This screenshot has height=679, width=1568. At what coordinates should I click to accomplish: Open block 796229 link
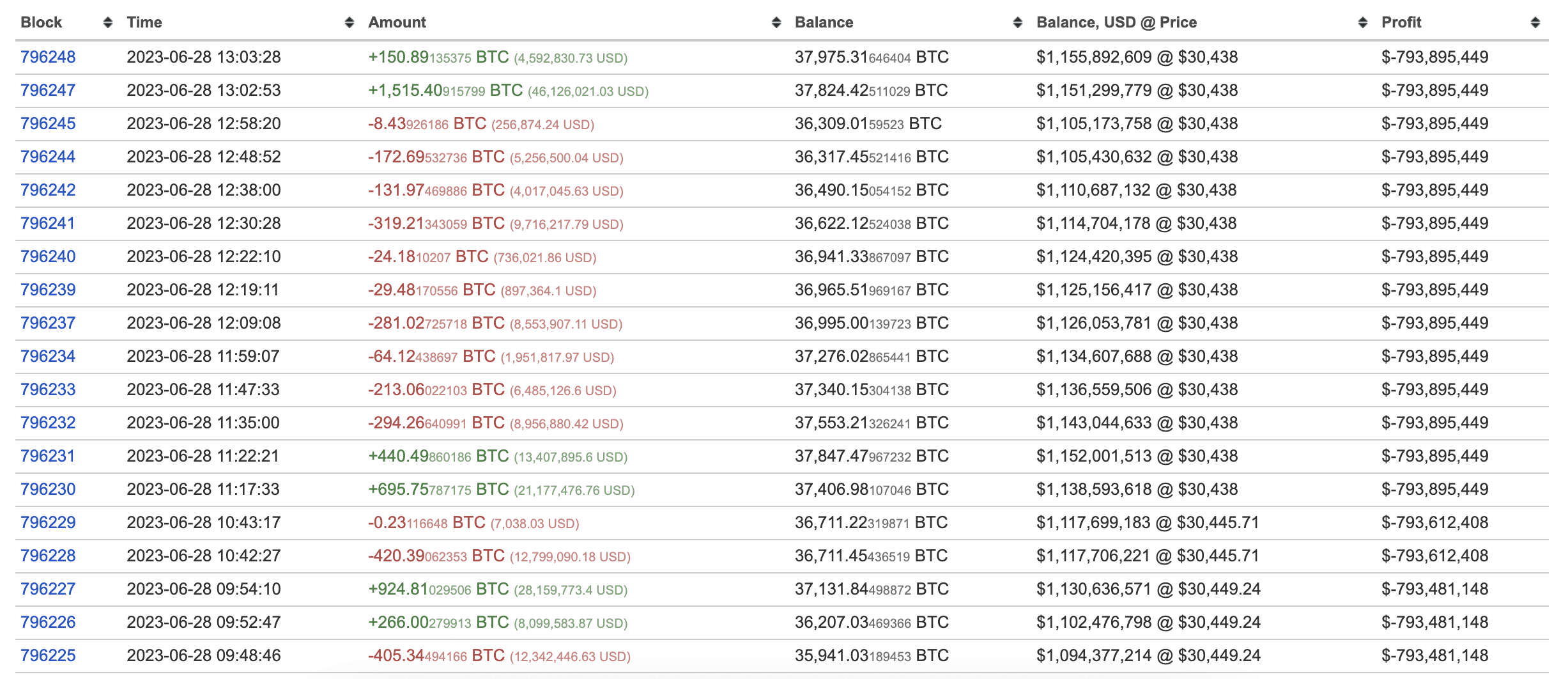(48, 522)
